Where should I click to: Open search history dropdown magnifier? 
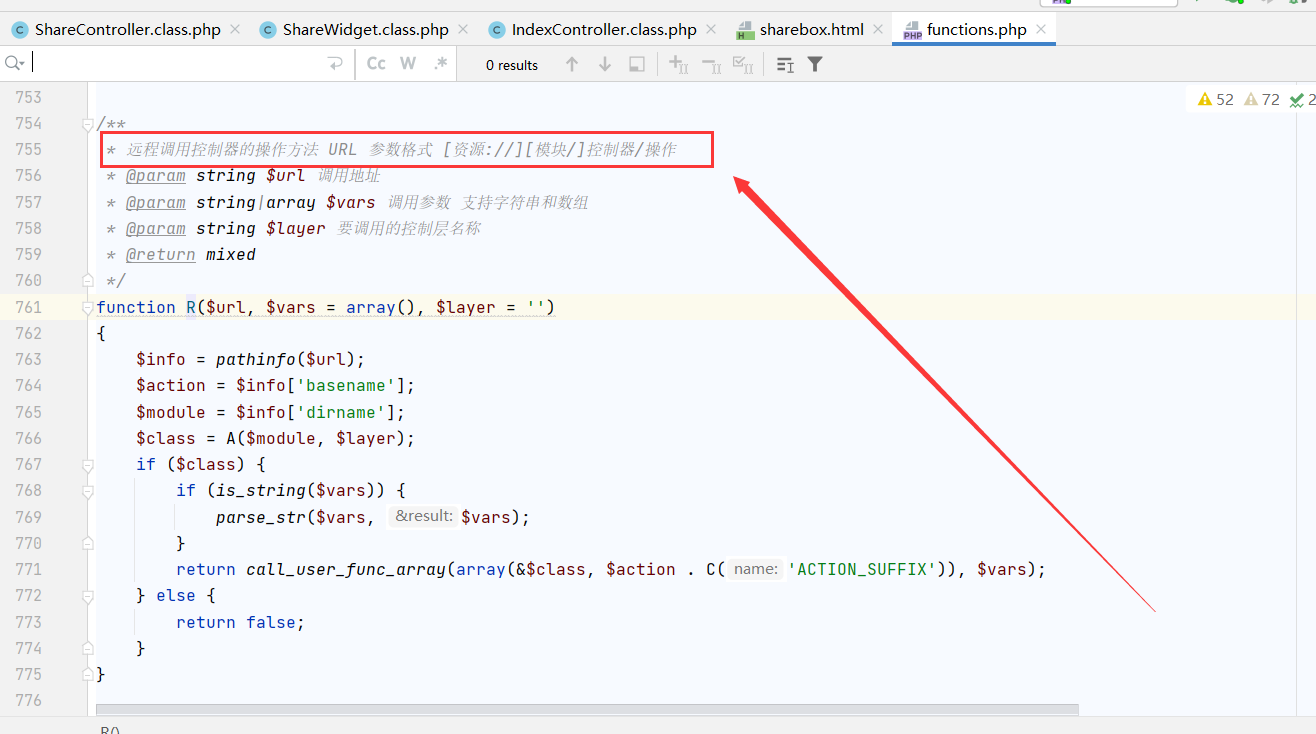(14, 64)
